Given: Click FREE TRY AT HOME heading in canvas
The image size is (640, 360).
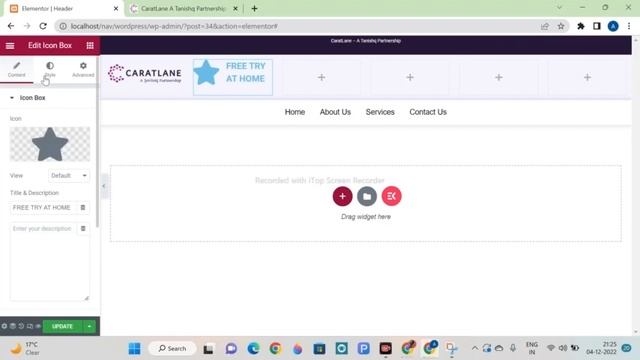Looking at the screenshot, I should (245, 72).
